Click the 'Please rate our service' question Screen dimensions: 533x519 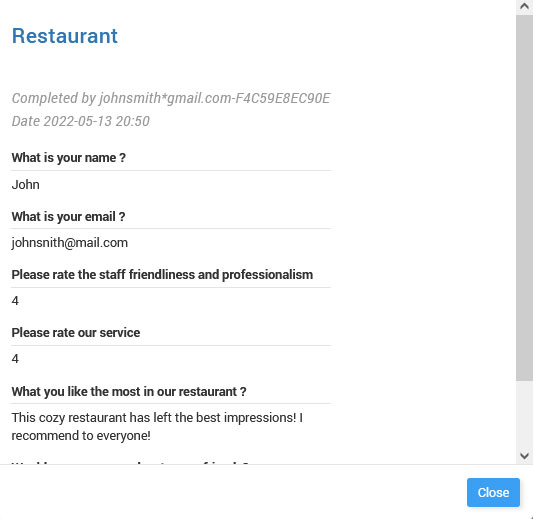(76, 333)
